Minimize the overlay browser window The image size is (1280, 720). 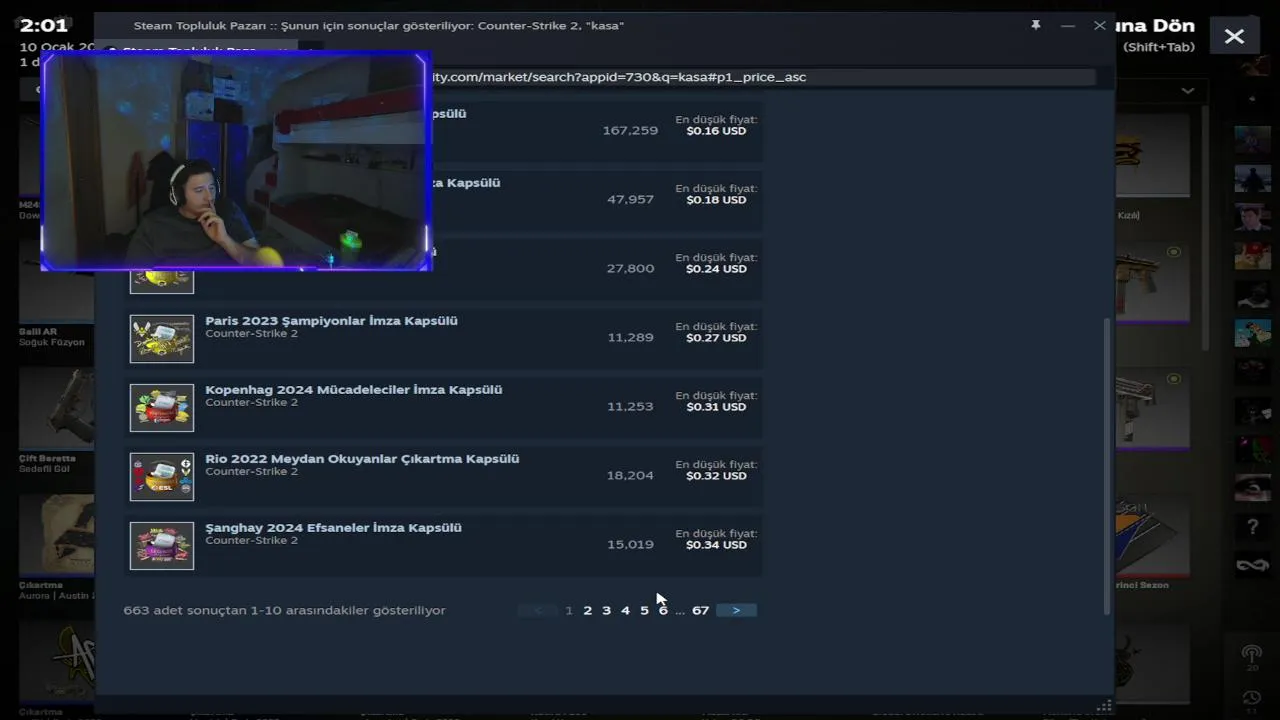(1068, 25)
